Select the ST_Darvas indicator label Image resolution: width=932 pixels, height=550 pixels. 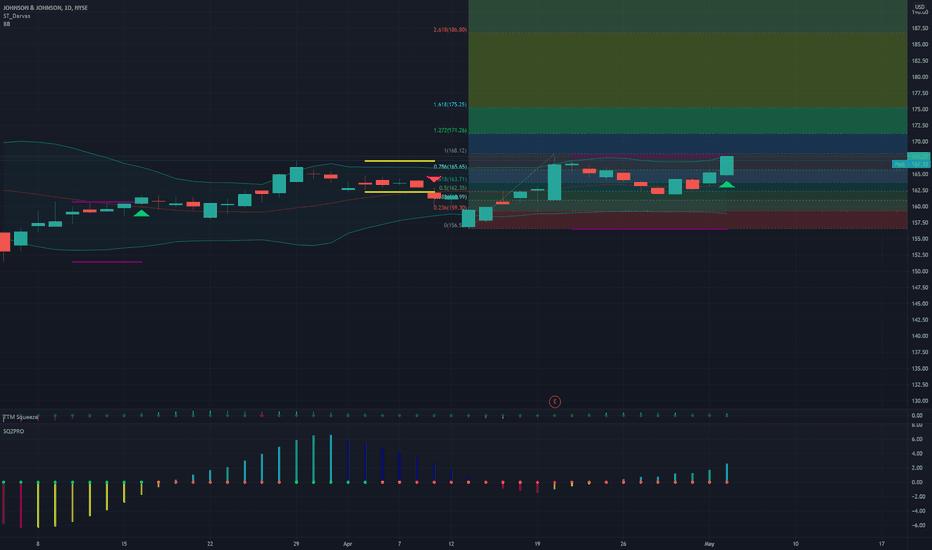17,16
